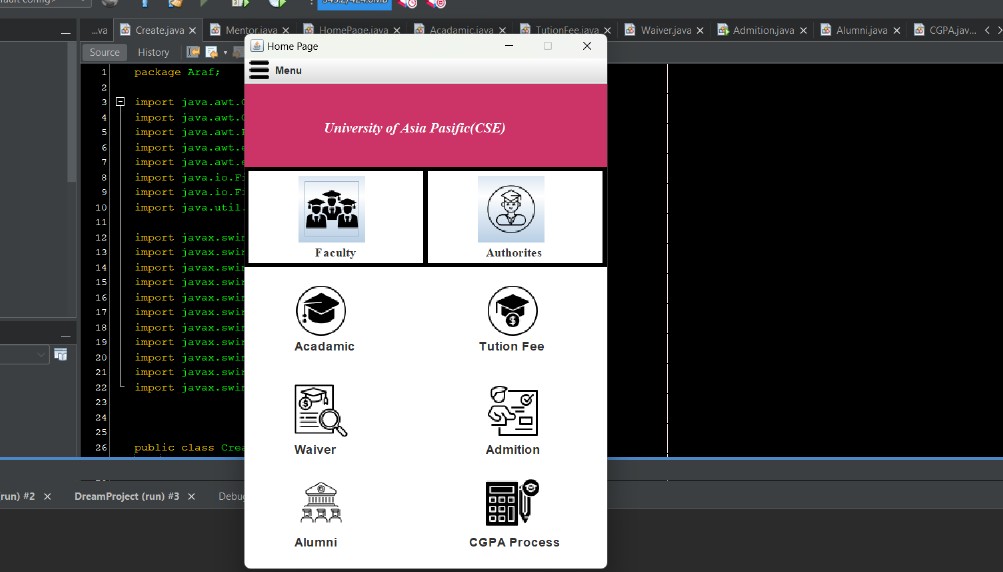Screen dimensions: 1003x572
Task: Open the empty combo box in left panel
Action: (24, 354)
